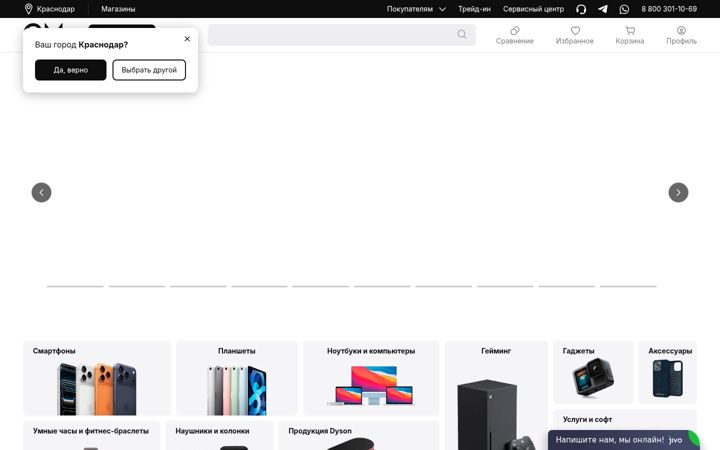
Task: Select the fifth banner slide indicator
Action: tap(321, 286)
